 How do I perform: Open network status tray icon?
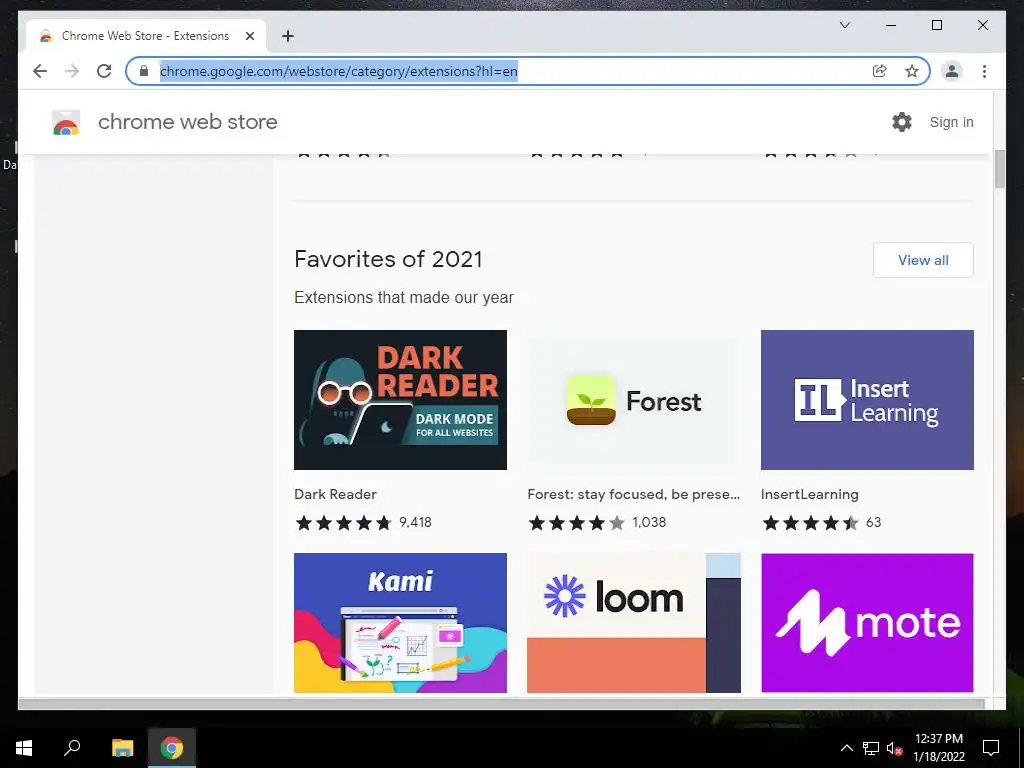pos(871,748)
